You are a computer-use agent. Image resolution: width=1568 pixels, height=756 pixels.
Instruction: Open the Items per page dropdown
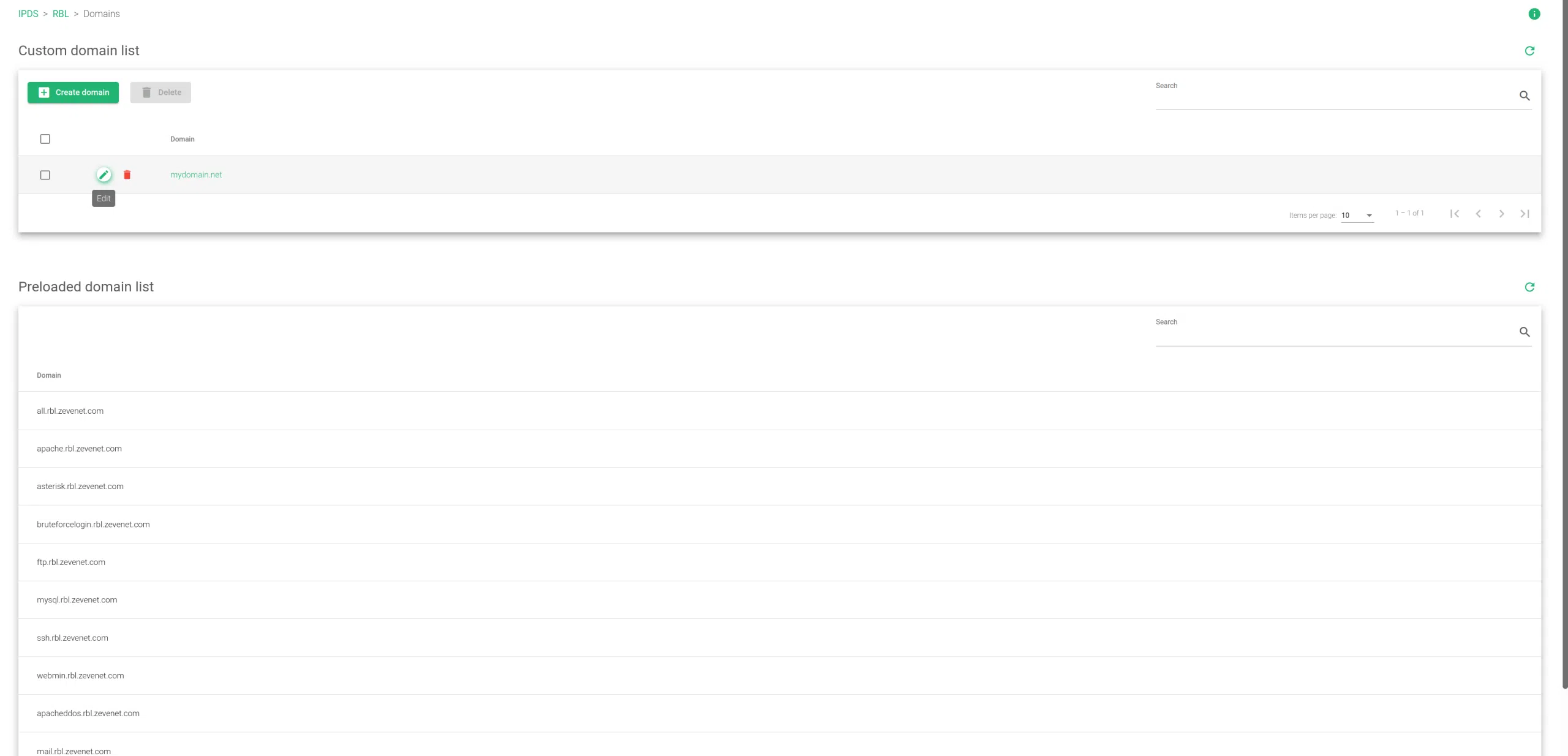(x=1357, y=215)
